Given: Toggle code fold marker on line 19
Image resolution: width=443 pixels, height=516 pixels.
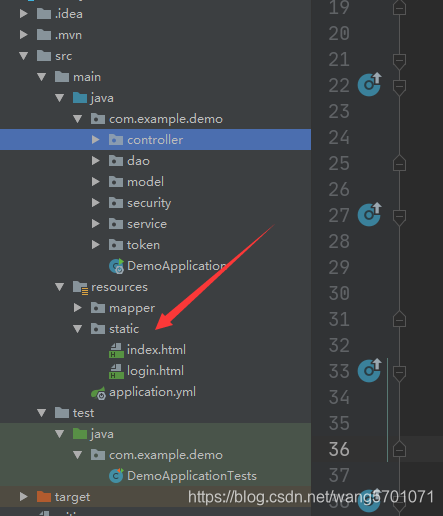Looking at the screenshot, I should click(x=399, y=7).
